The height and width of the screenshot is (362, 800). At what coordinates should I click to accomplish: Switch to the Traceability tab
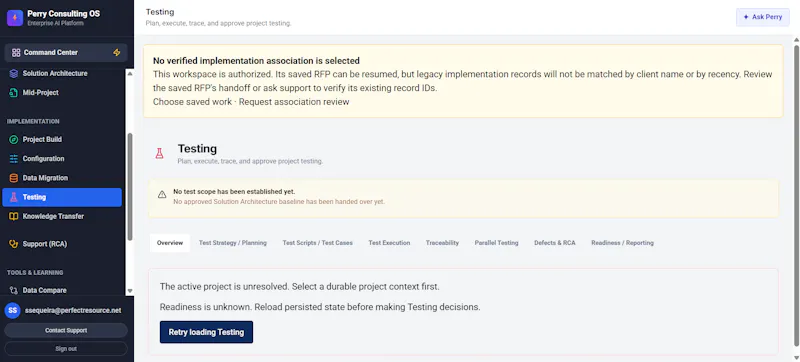click(x=442, y=243)
